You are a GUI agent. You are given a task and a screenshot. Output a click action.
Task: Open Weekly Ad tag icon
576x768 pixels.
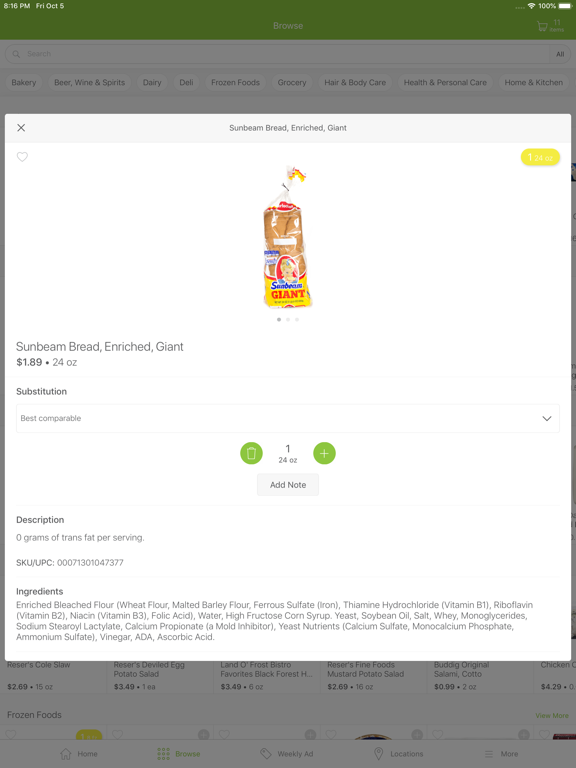coord(265,754)
